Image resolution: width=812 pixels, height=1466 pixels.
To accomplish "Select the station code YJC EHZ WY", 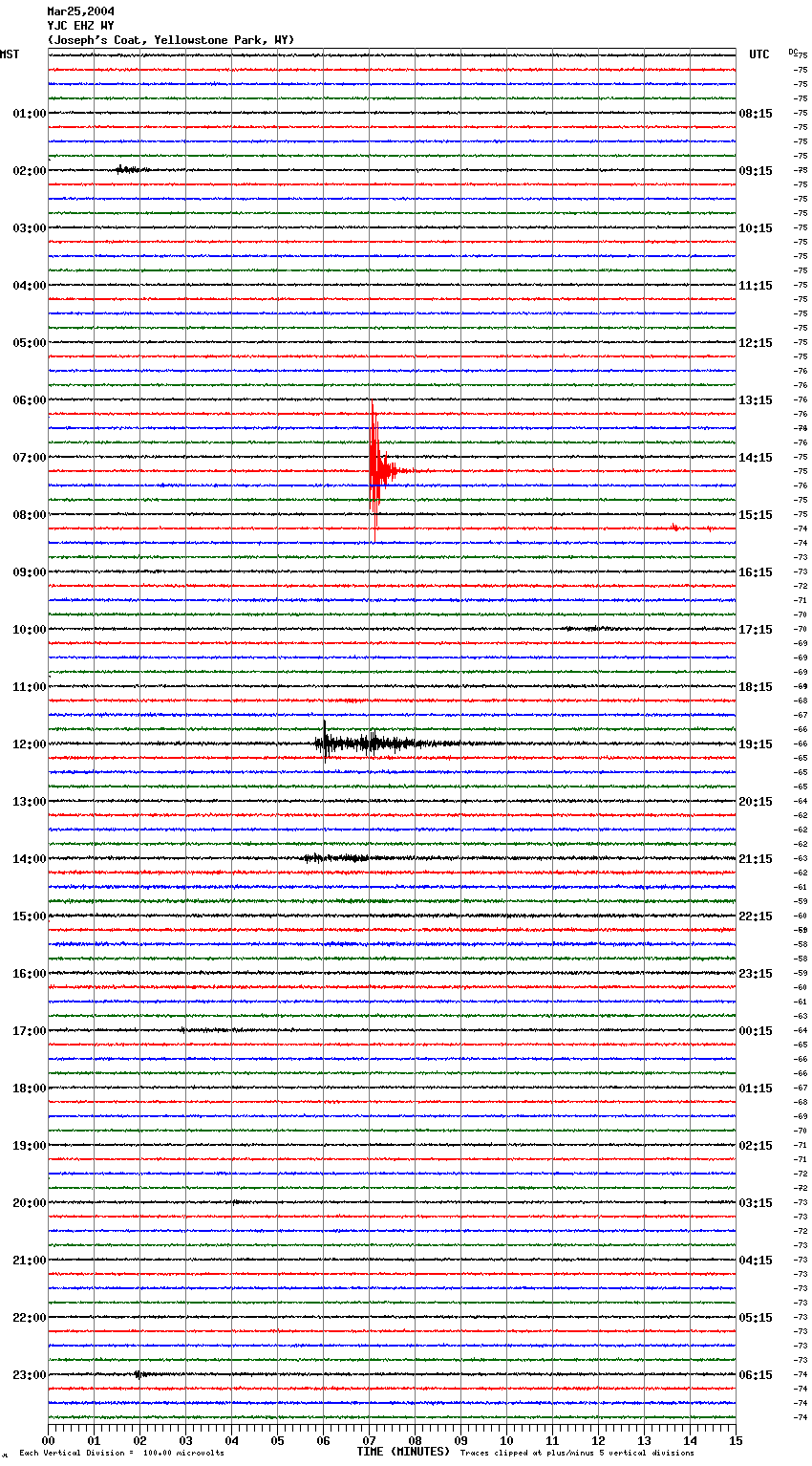I will 81,26.
